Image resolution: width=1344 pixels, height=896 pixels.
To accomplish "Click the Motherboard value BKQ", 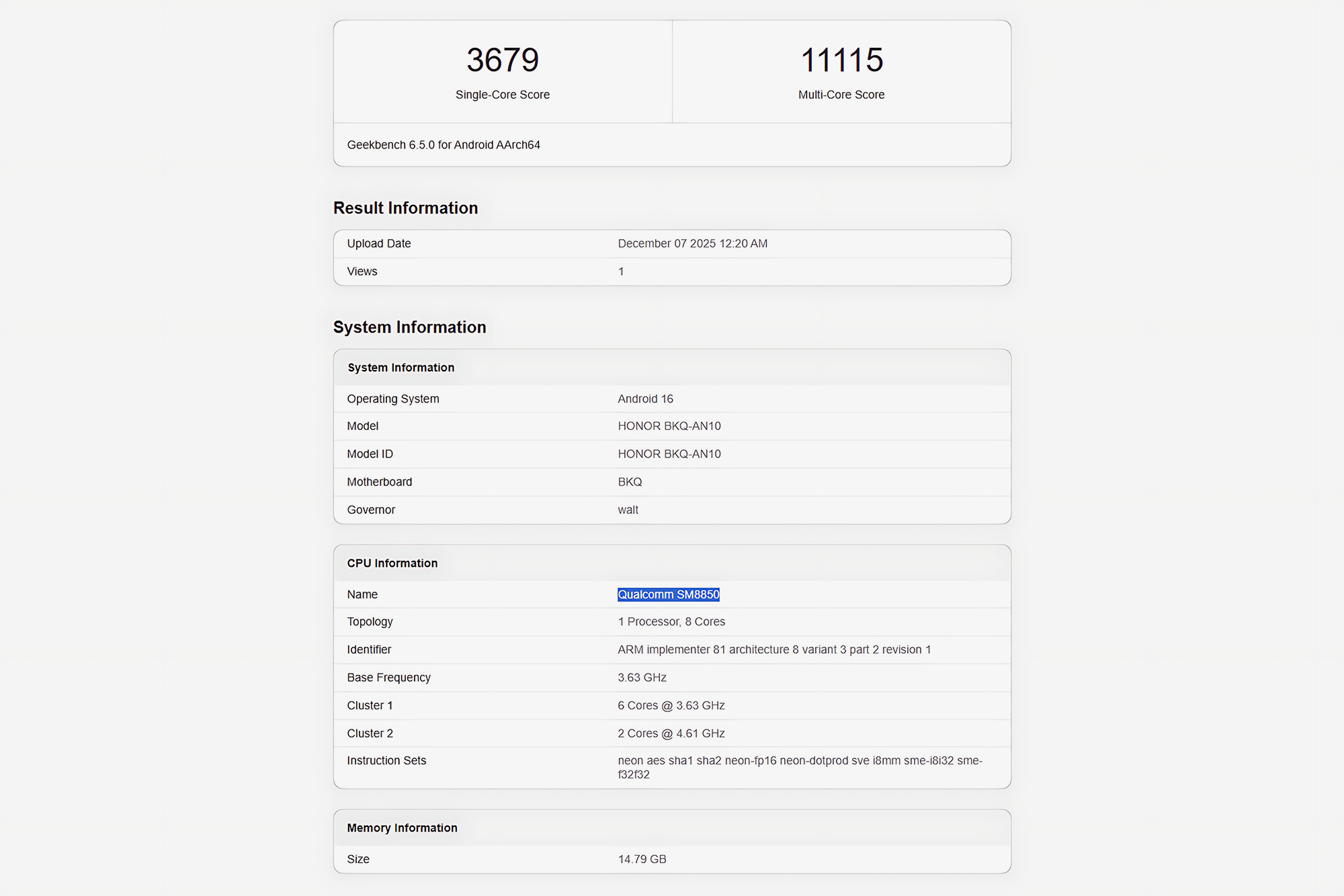I will [630, 482].
